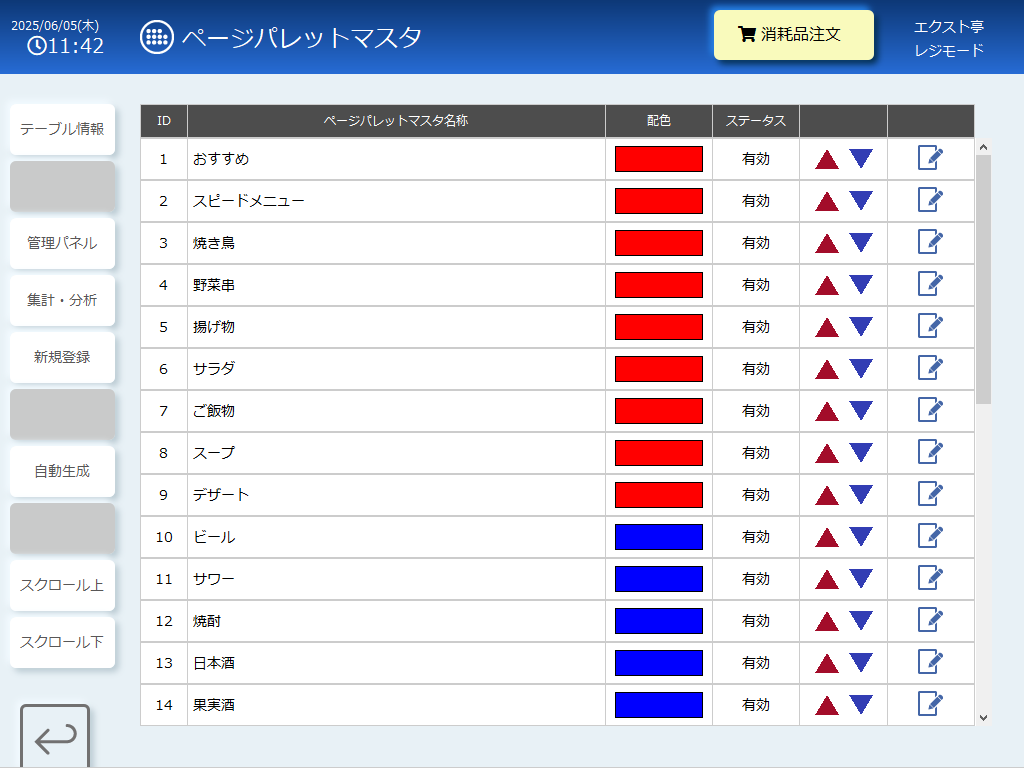This screenshot has width=1024, height=768.
Task: Move サワー down with blue triangle
Action: pos(861,578)
